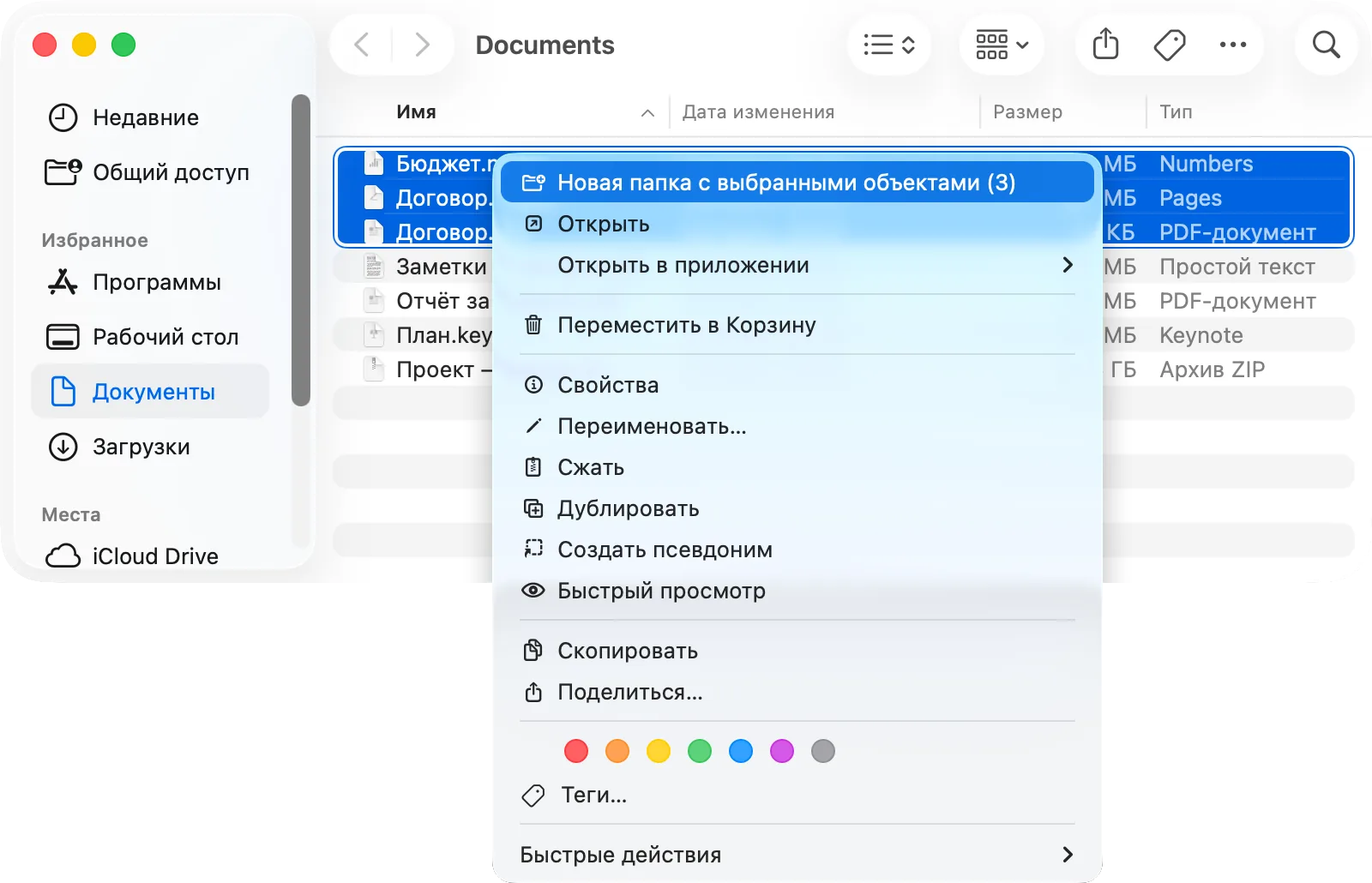Go forward with the right chevron button
1372x883 pixels.
(421, 45)
